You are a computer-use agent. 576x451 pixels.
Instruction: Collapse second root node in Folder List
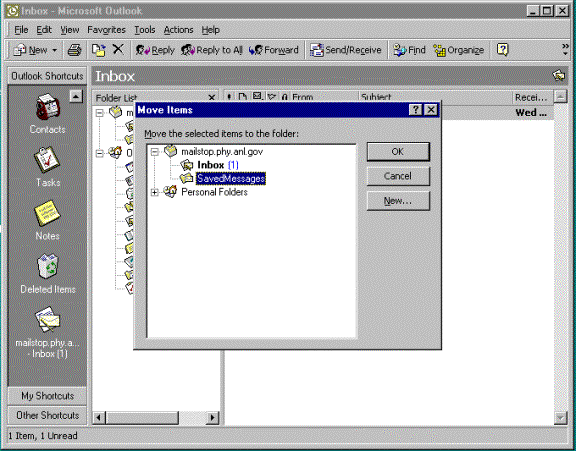point(100,153)
